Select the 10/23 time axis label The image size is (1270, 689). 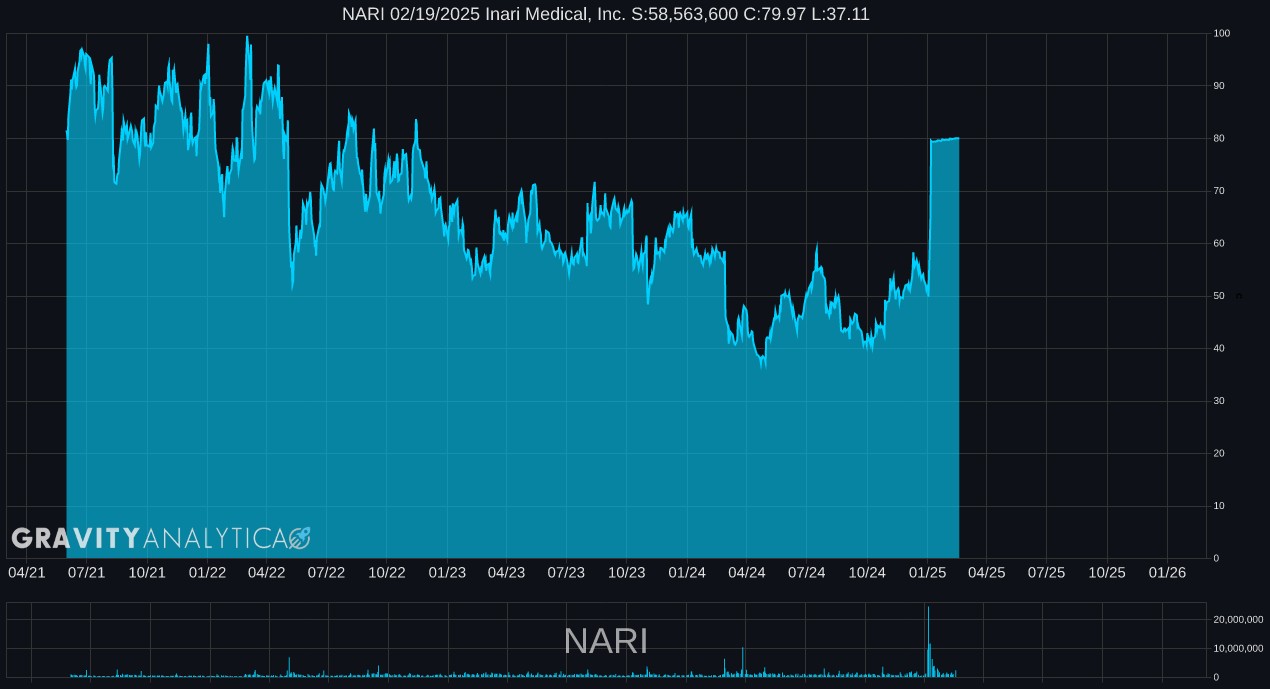coord(627,572)
